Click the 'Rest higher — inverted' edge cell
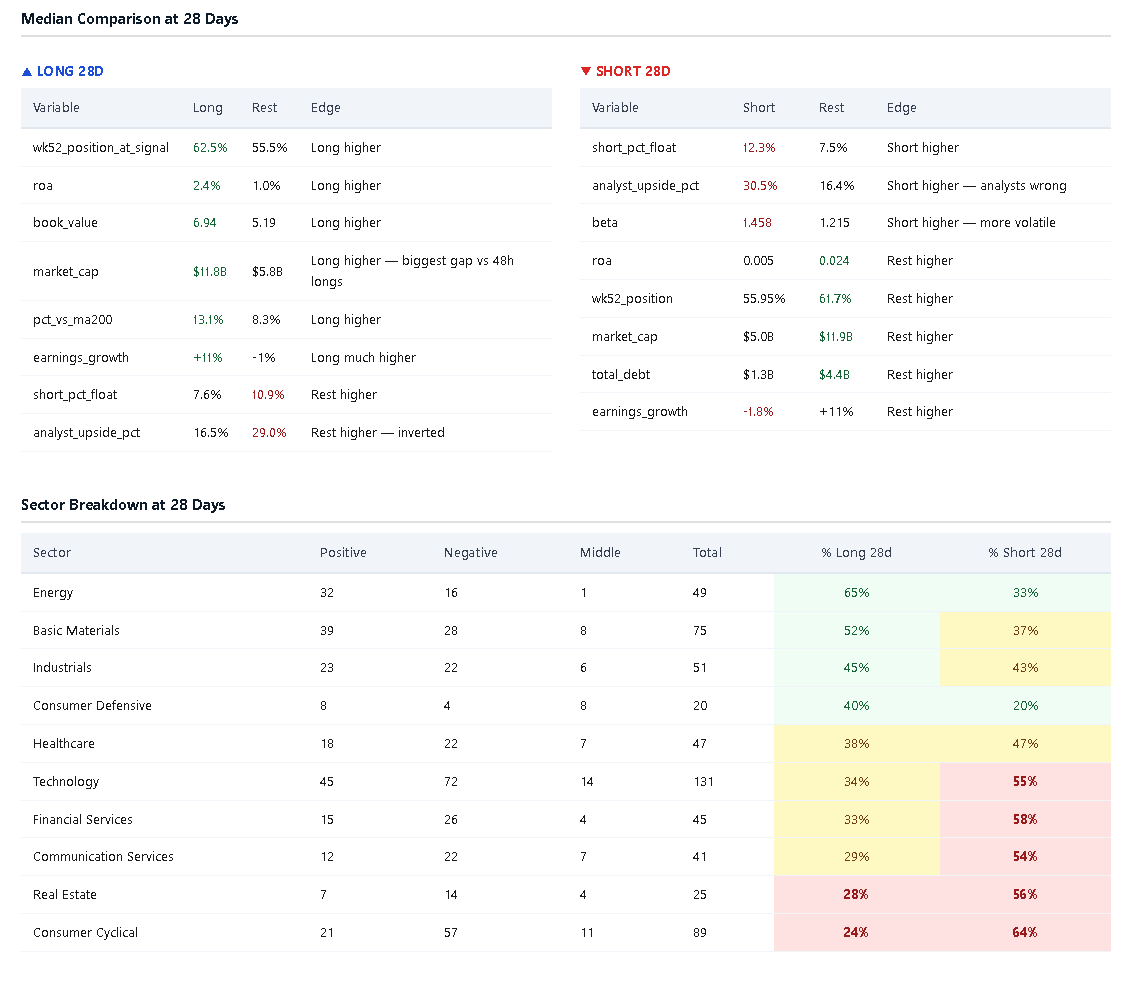Screen dimensions: 1123x984 tap(377, 433)
